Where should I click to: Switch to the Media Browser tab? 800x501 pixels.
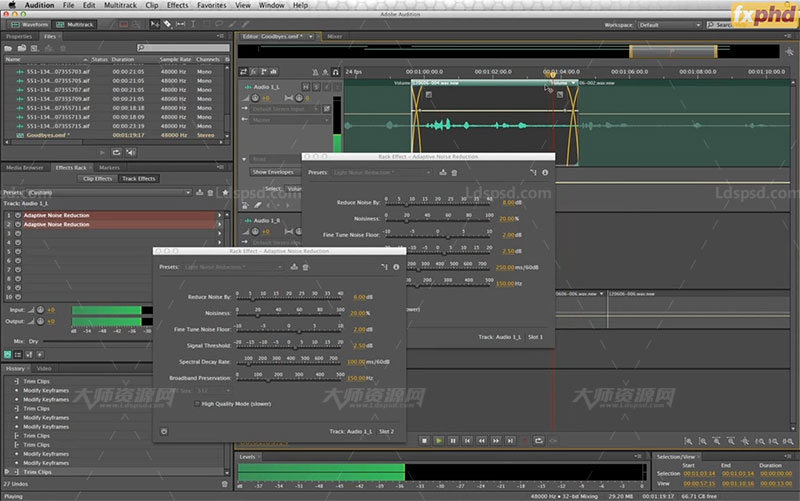24,167
